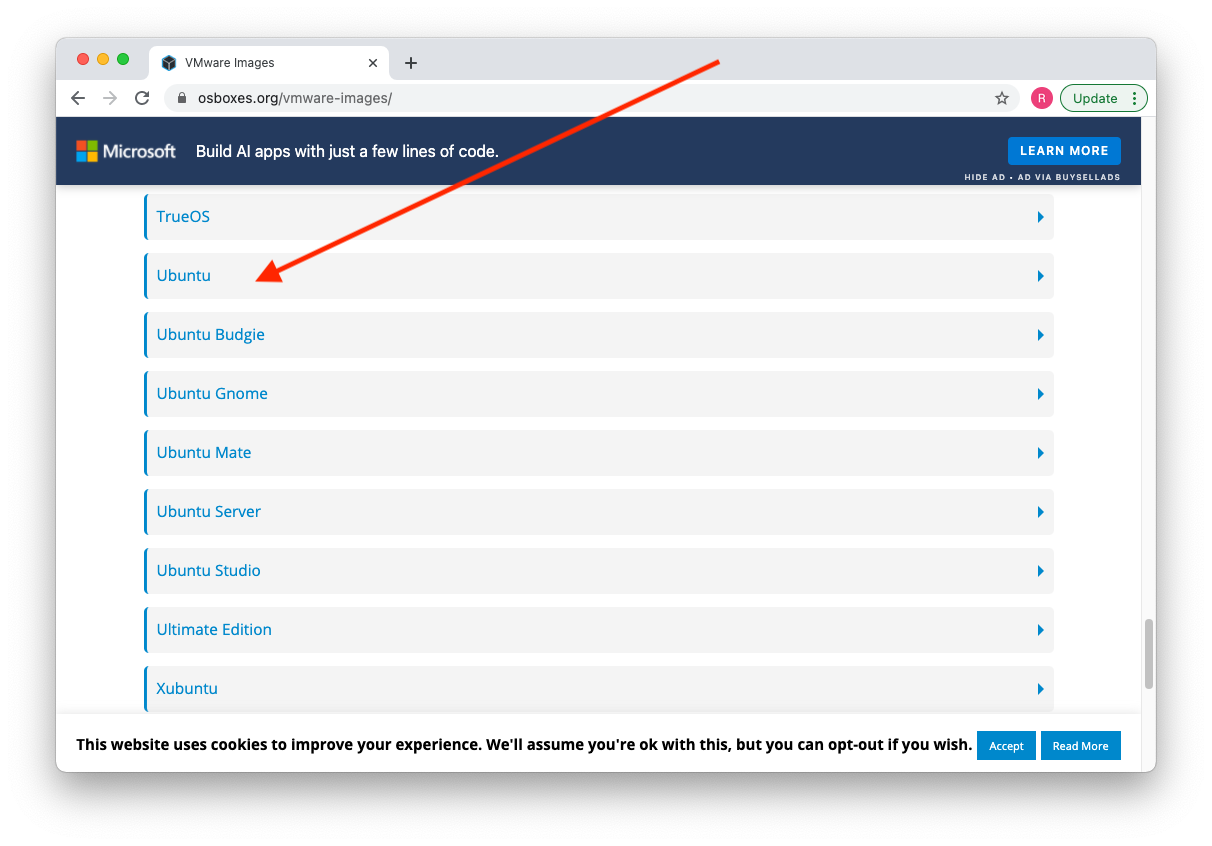1212x846 pixels.
Task: Reload the page with refresh icon
Action: coord(142,98)
